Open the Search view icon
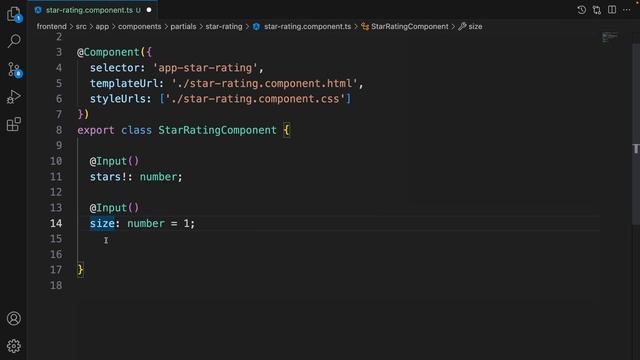This screenshot has height=360, width=640. 14,41
